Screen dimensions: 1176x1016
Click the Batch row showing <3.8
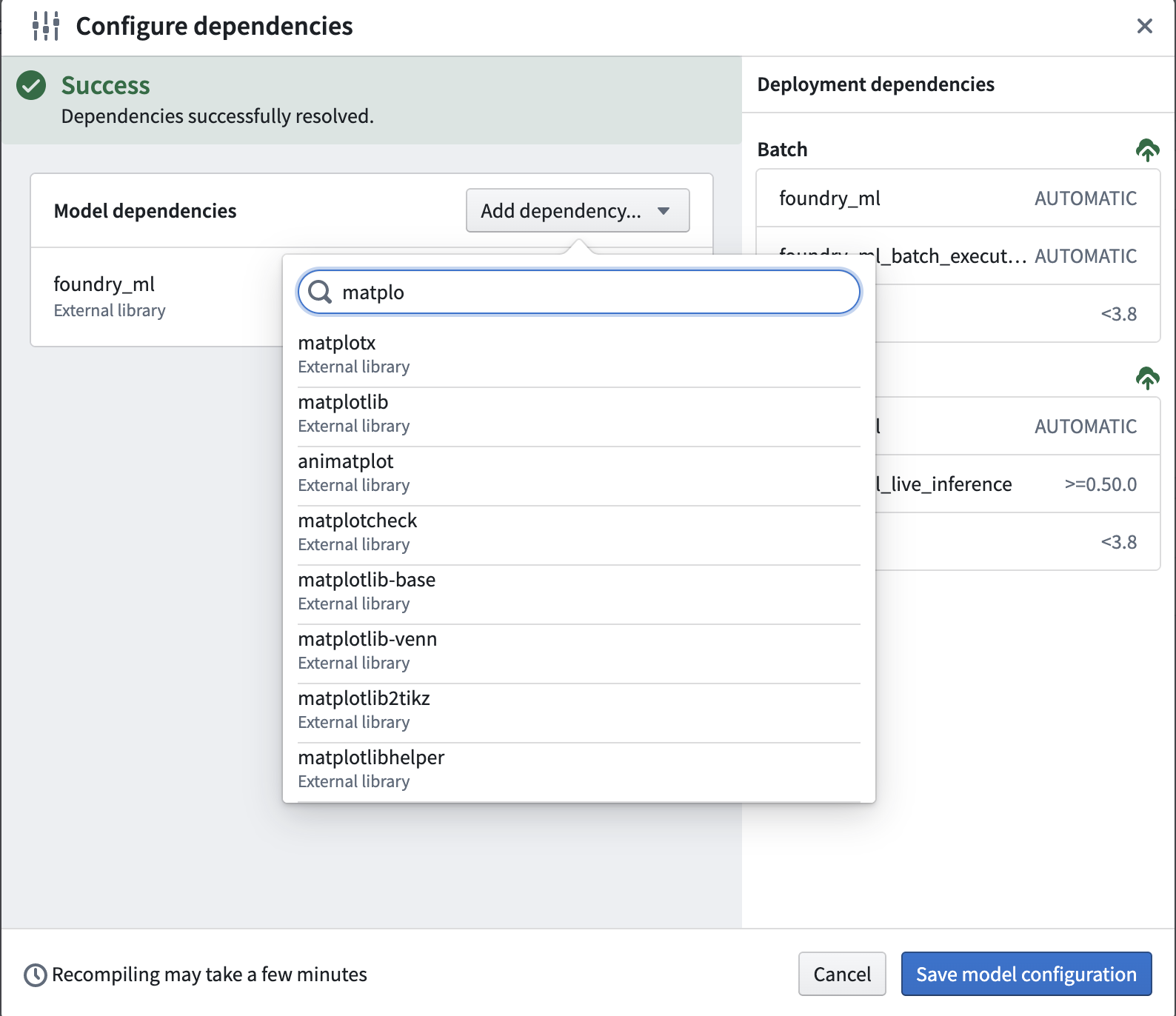click(1018, 314)
